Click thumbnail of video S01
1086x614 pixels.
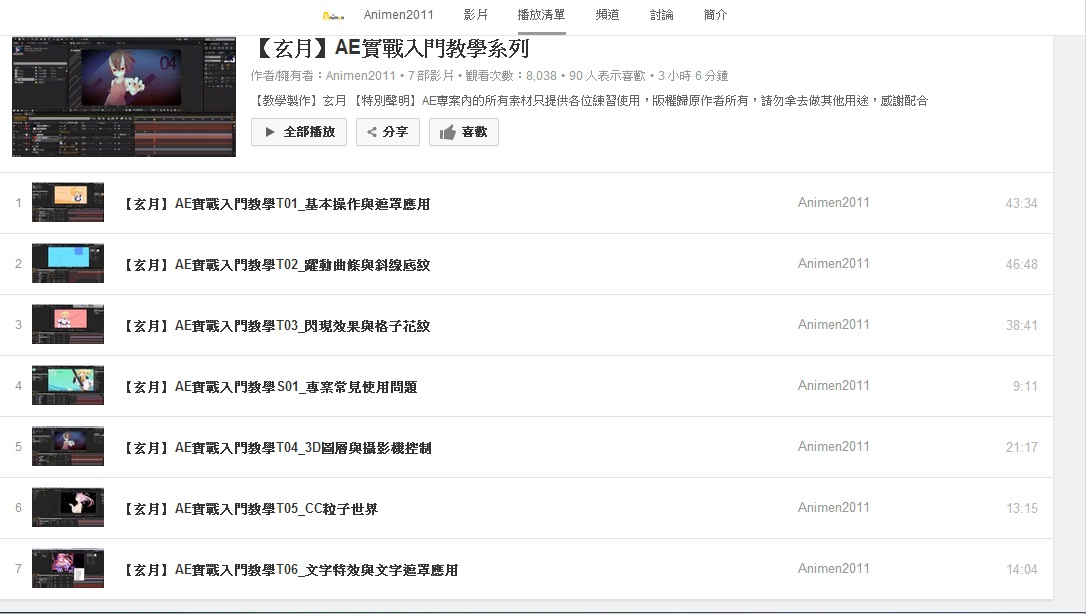(68, 386)
